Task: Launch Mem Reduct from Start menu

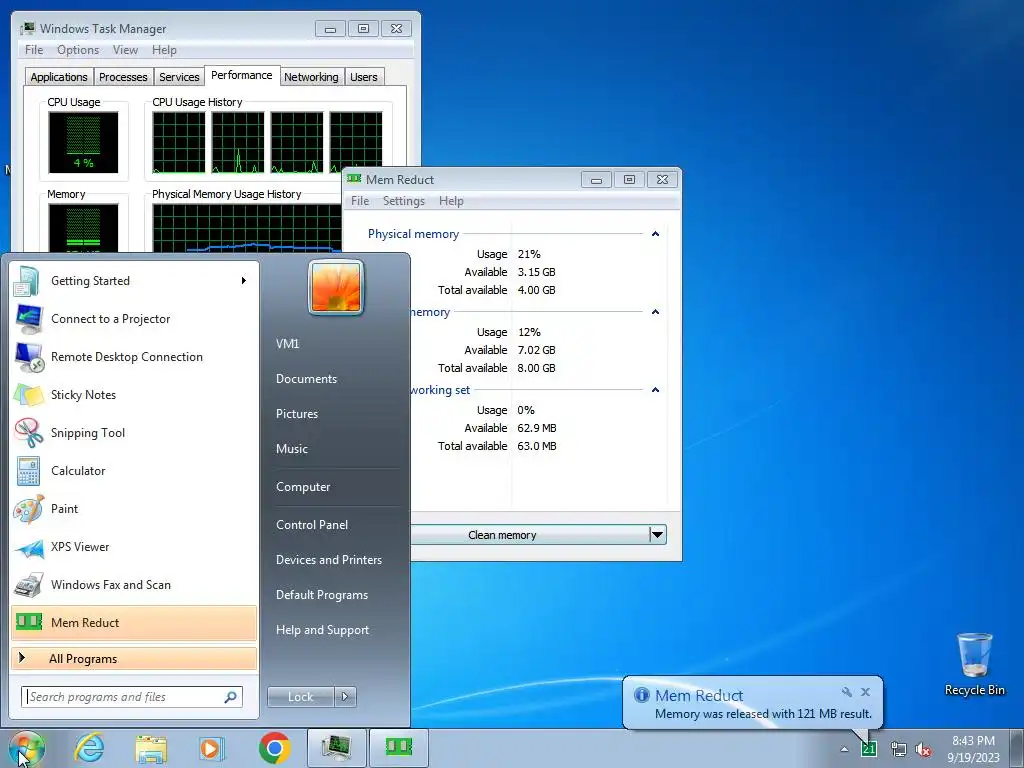Action: coord(134,622)
